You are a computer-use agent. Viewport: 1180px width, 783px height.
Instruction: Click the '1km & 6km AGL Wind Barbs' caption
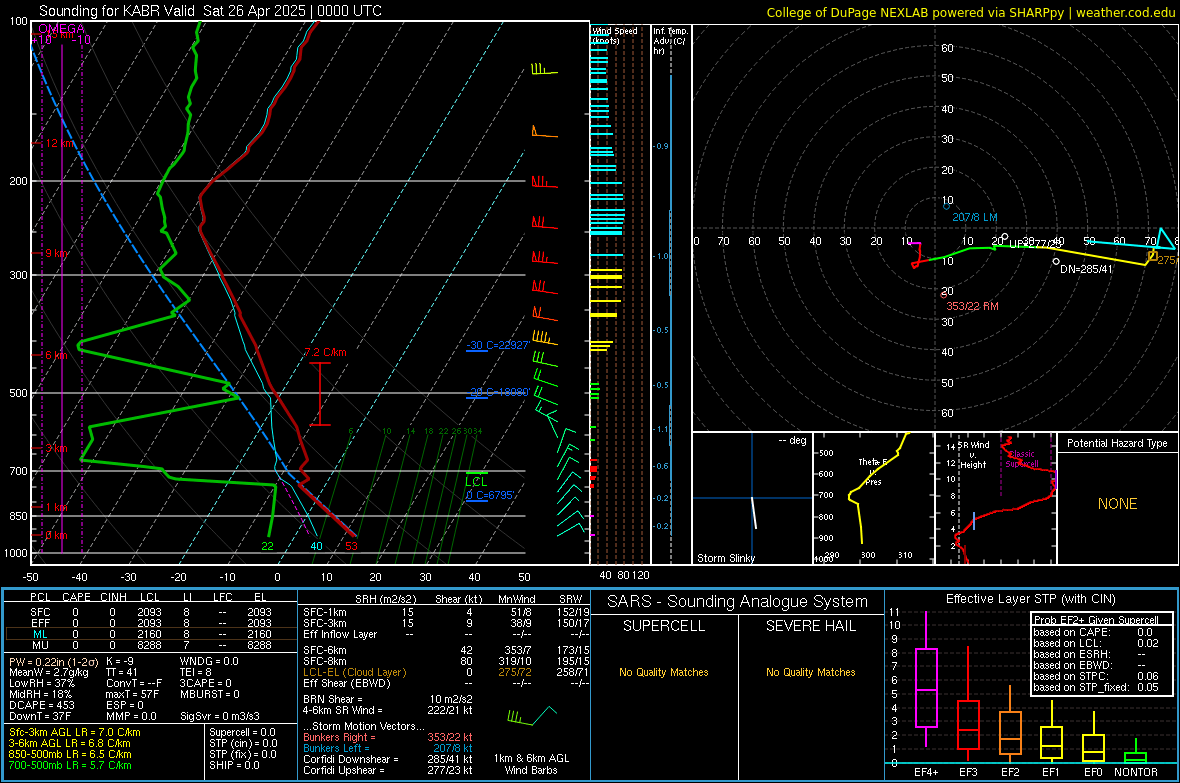pyautogui.click(x=531, y=764)
